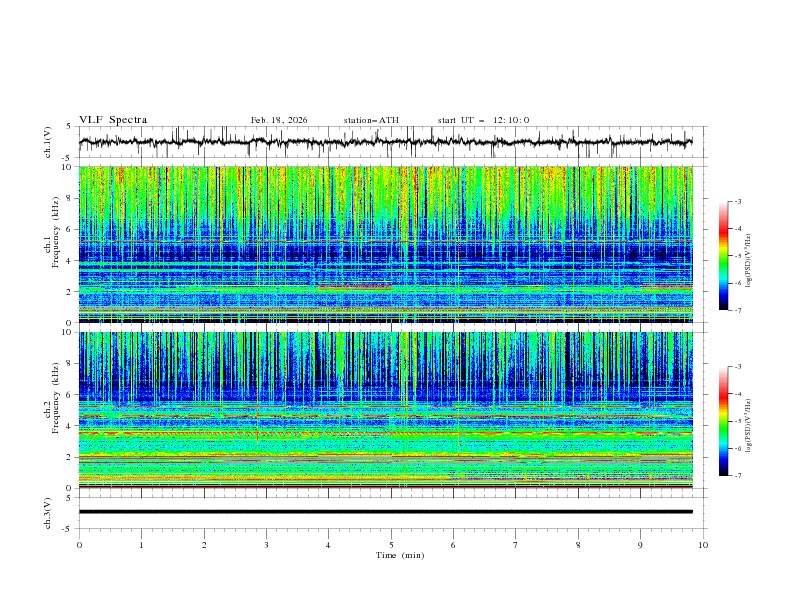Viewport: 792px width, 612px height.
Task: Click the flat ch.3 voltage trace
Action: [x=385, y=512]
